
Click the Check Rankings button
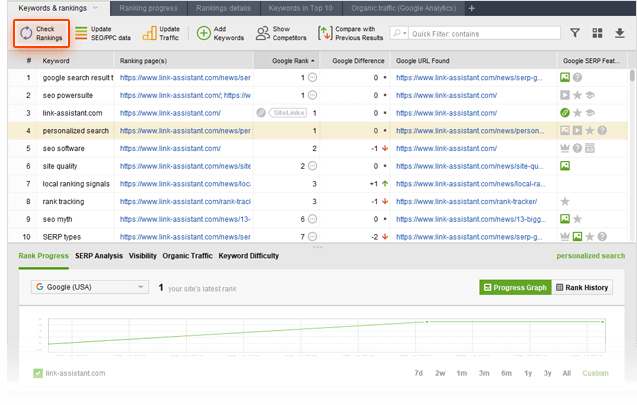tap(42, 33)
